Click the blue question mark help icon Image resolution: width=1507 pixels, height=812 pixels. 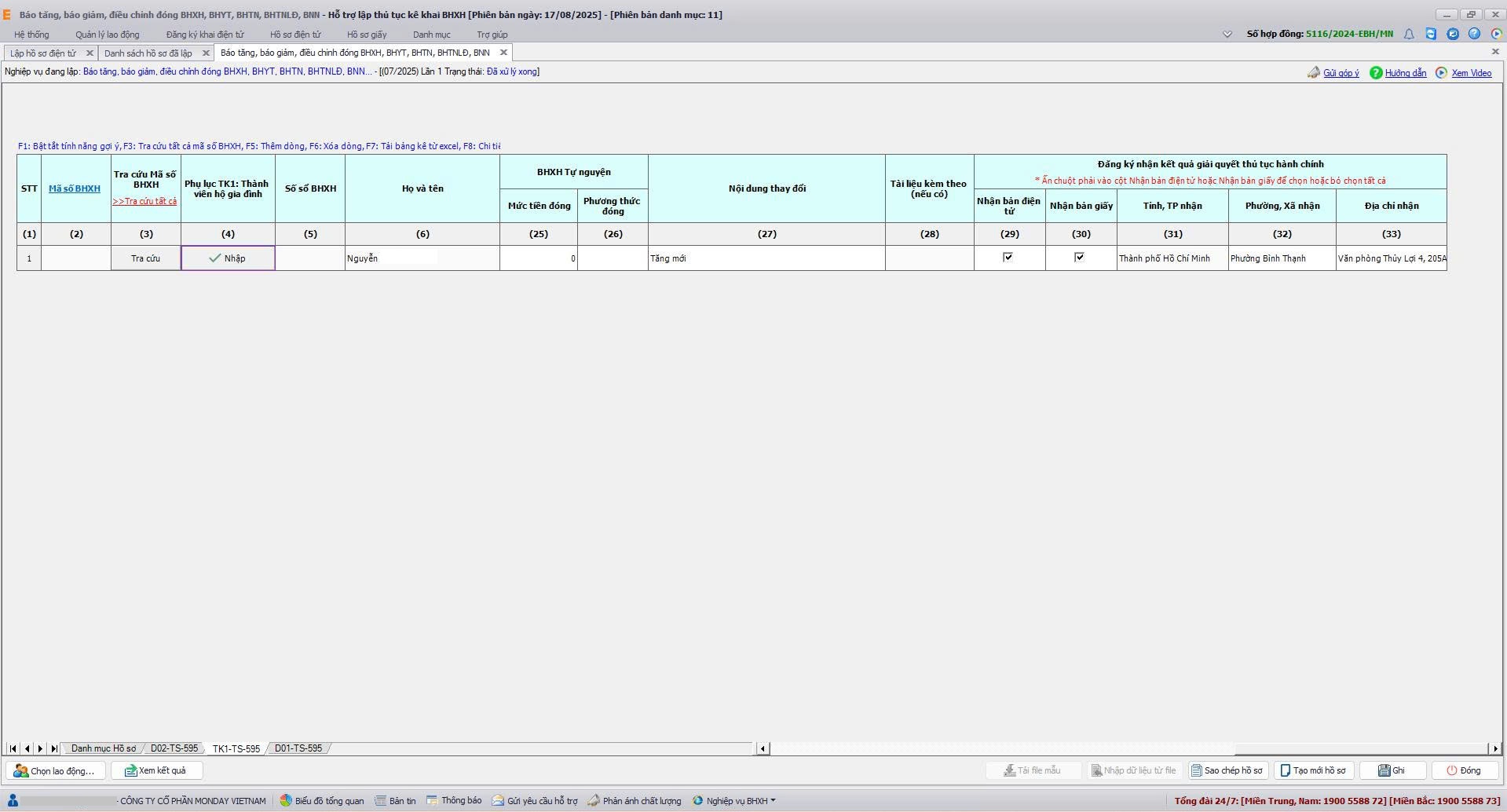[x=1474, y=34]
